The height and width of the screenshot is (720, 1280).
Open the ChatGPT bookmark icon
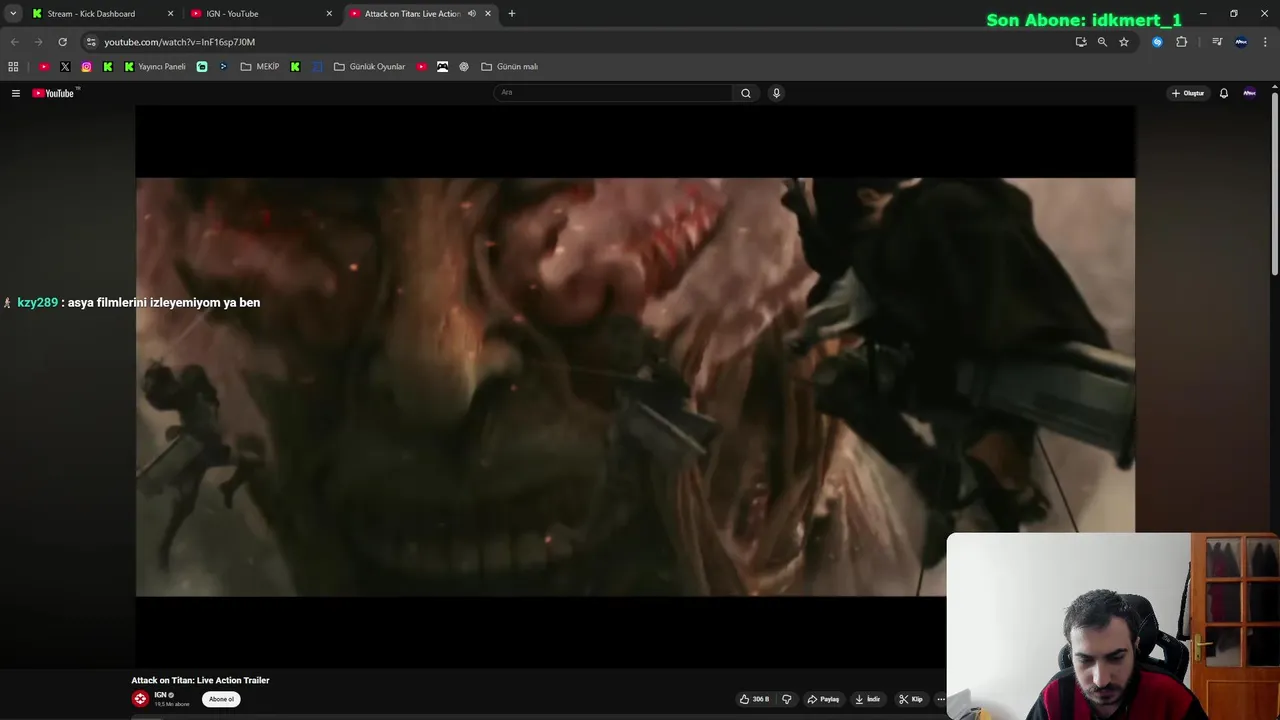pos(464,67)
